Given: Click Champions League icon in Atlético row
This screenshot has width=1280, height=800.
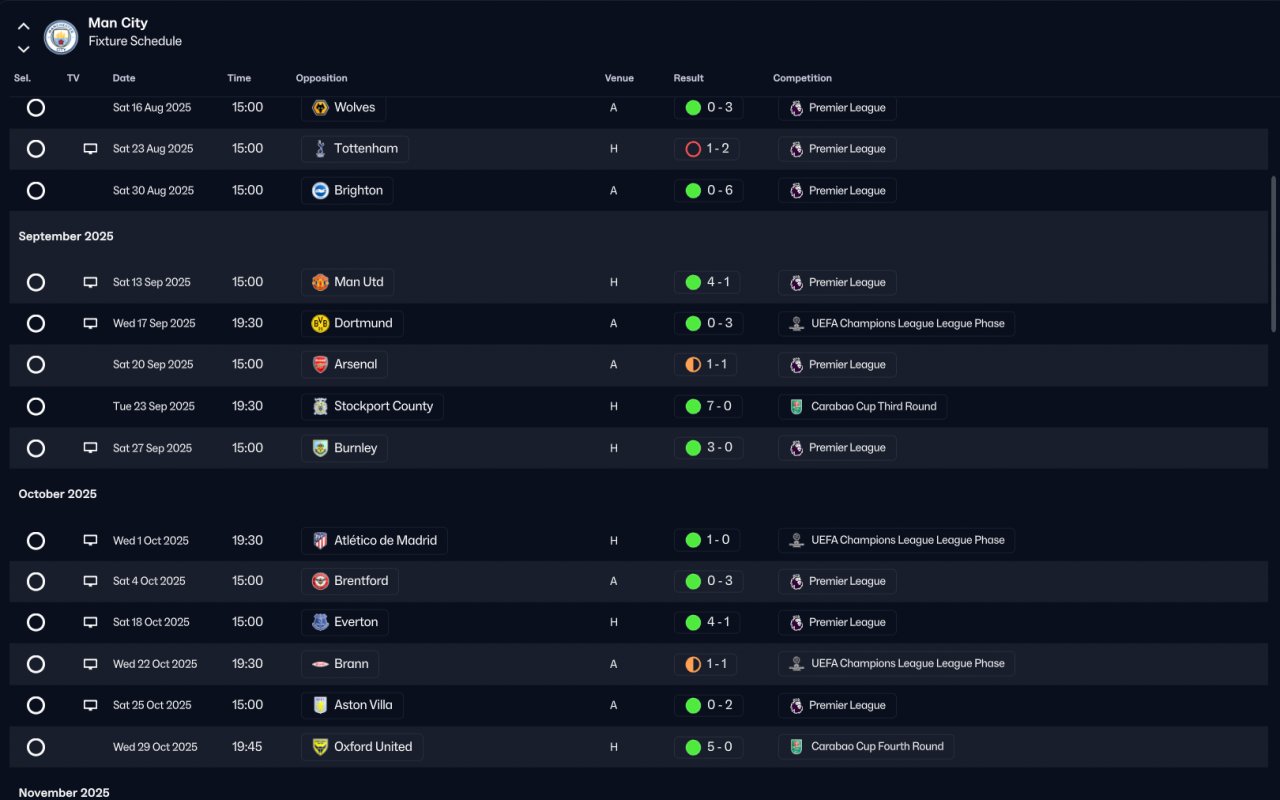Looking at the screenshot, I should (796, 541).
